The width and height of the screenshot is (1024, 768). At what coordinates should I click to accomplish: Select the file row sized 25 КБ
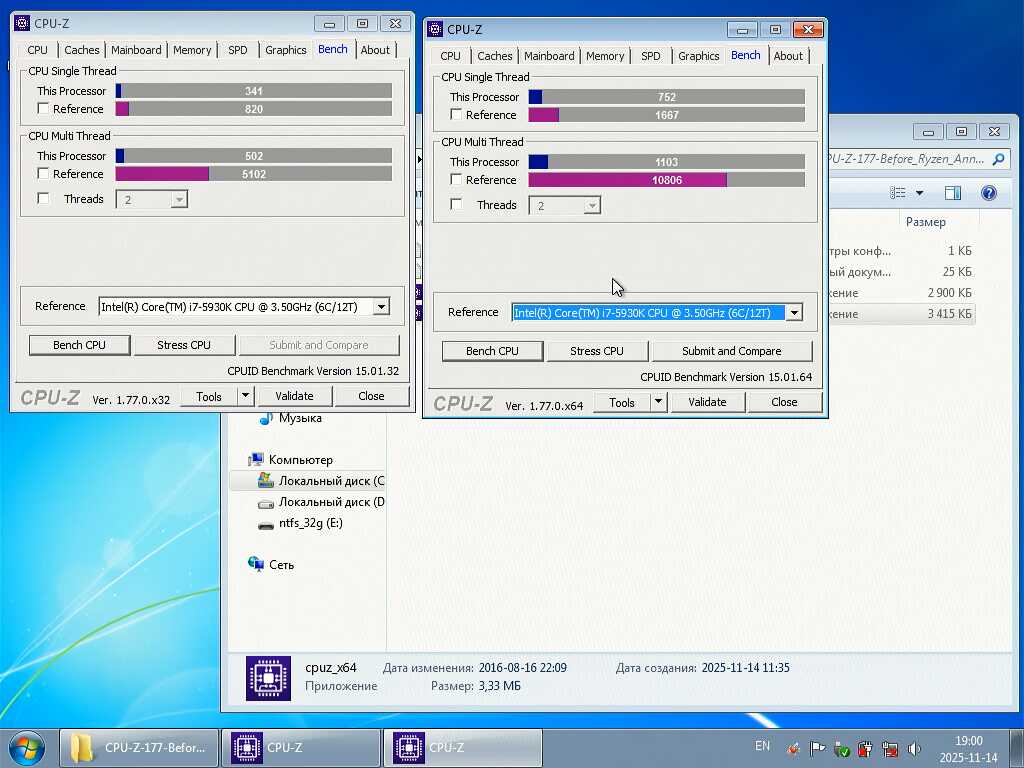pyautogui.click(x=902, y=272)
